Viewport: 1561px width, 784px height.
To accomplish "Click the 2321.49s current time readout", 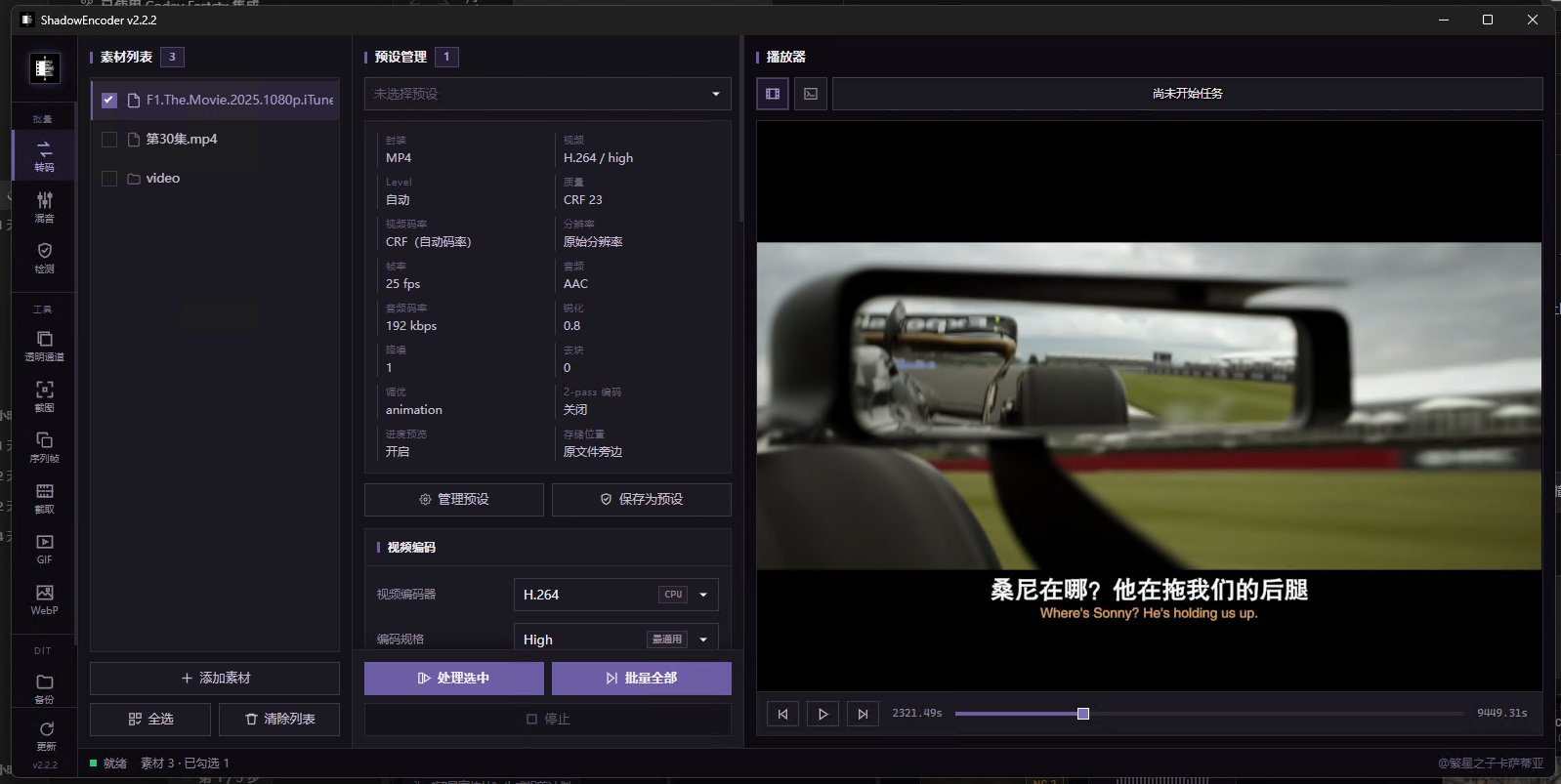I will [917, 714].
